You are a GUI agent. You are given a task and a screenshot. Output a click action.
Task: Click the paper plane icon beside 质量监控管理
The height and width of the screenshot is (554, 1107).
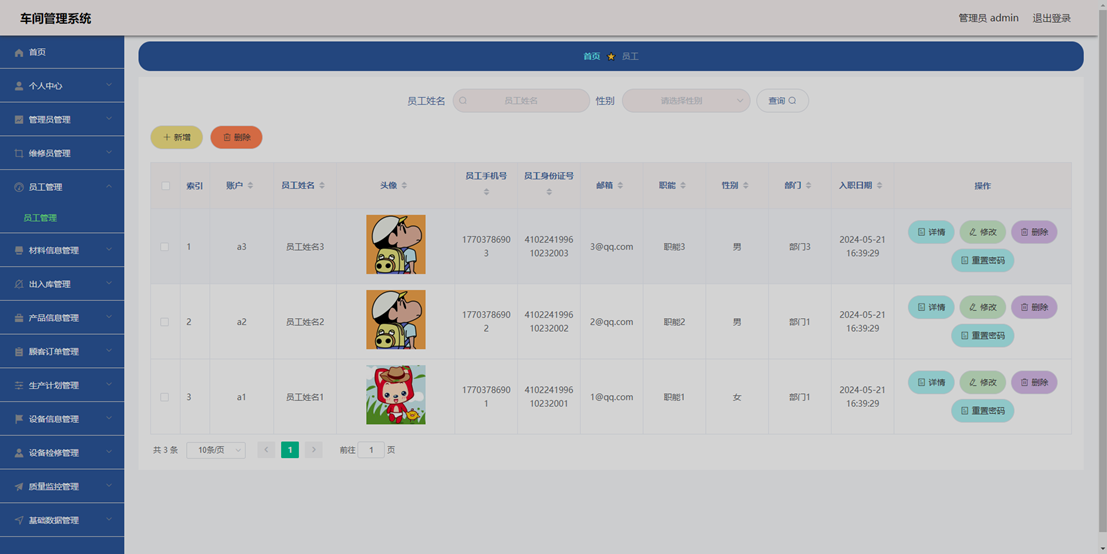click(19, 487)
